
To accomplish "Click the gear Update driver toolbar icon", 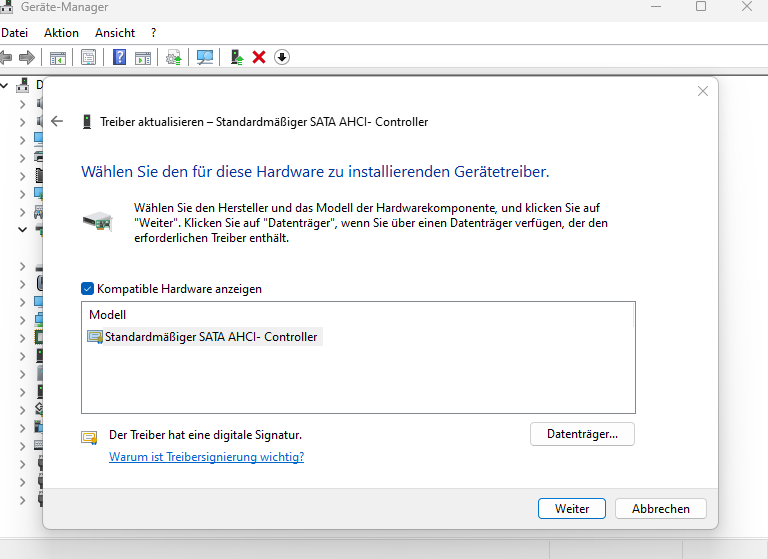I will pos(173,57).
